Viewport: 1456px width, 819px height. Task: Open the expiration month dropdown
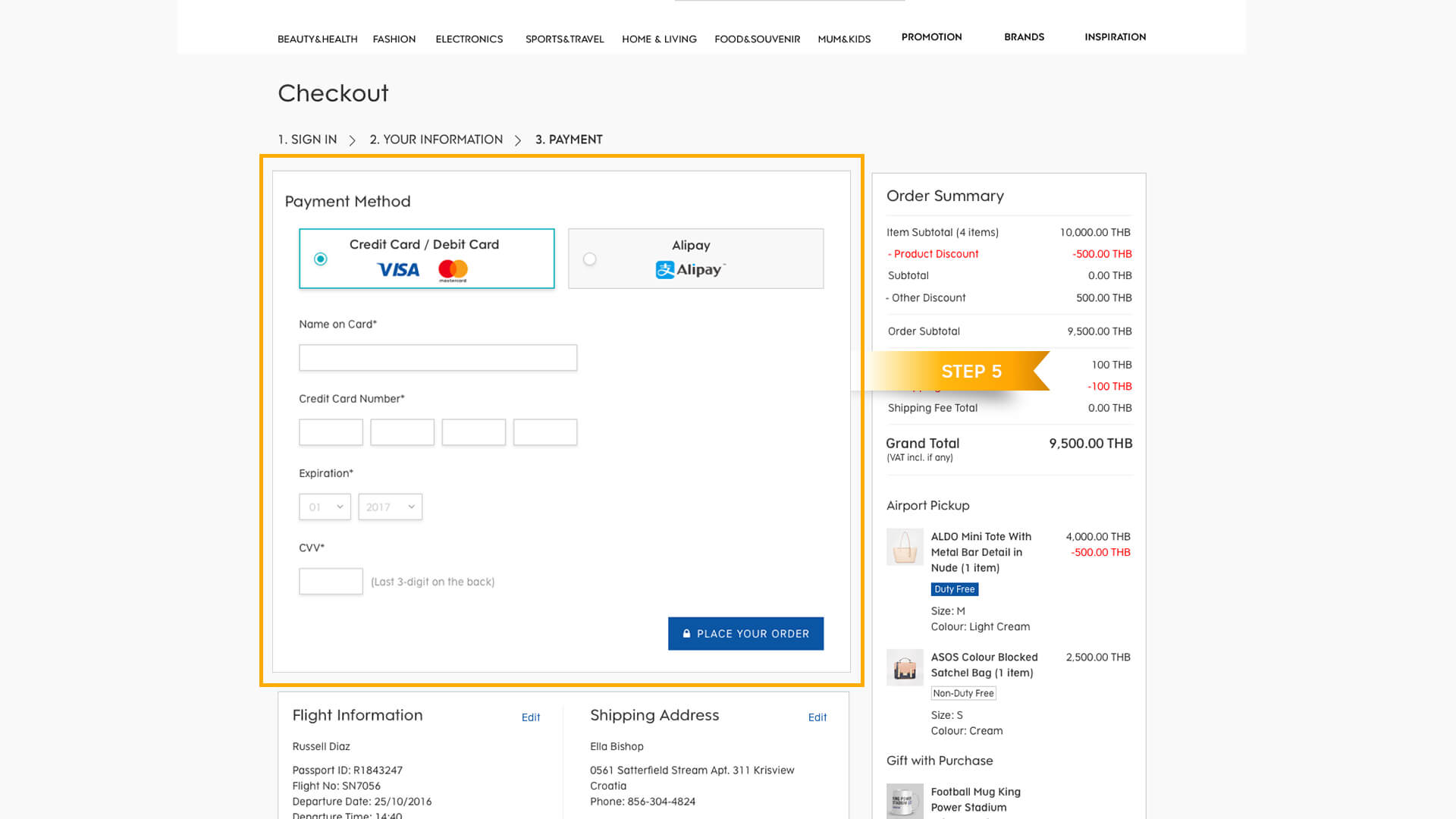tap(325, 507)
